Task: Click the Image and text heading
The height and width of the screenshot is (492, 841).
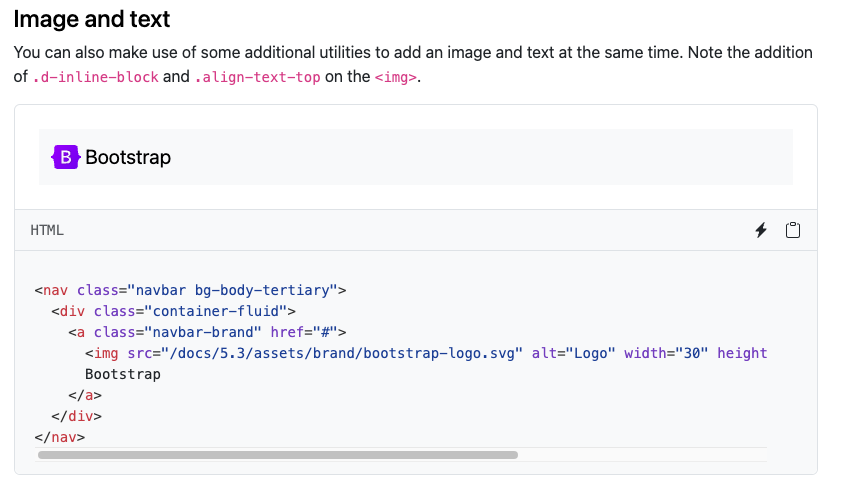Action: point(92,19)
